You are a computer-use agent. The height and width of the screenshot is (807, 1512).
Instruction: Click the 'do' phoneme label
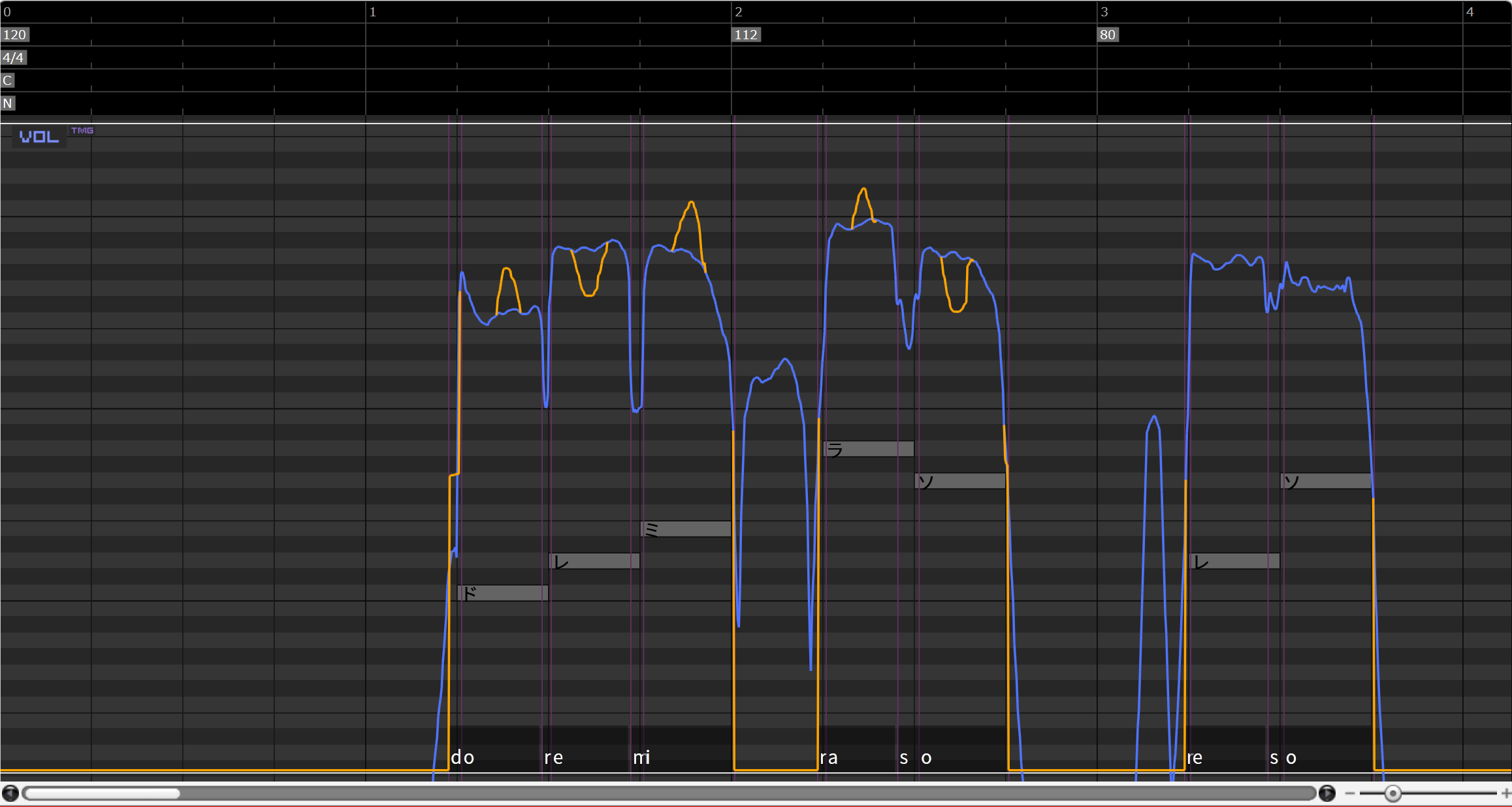(462, 757)
